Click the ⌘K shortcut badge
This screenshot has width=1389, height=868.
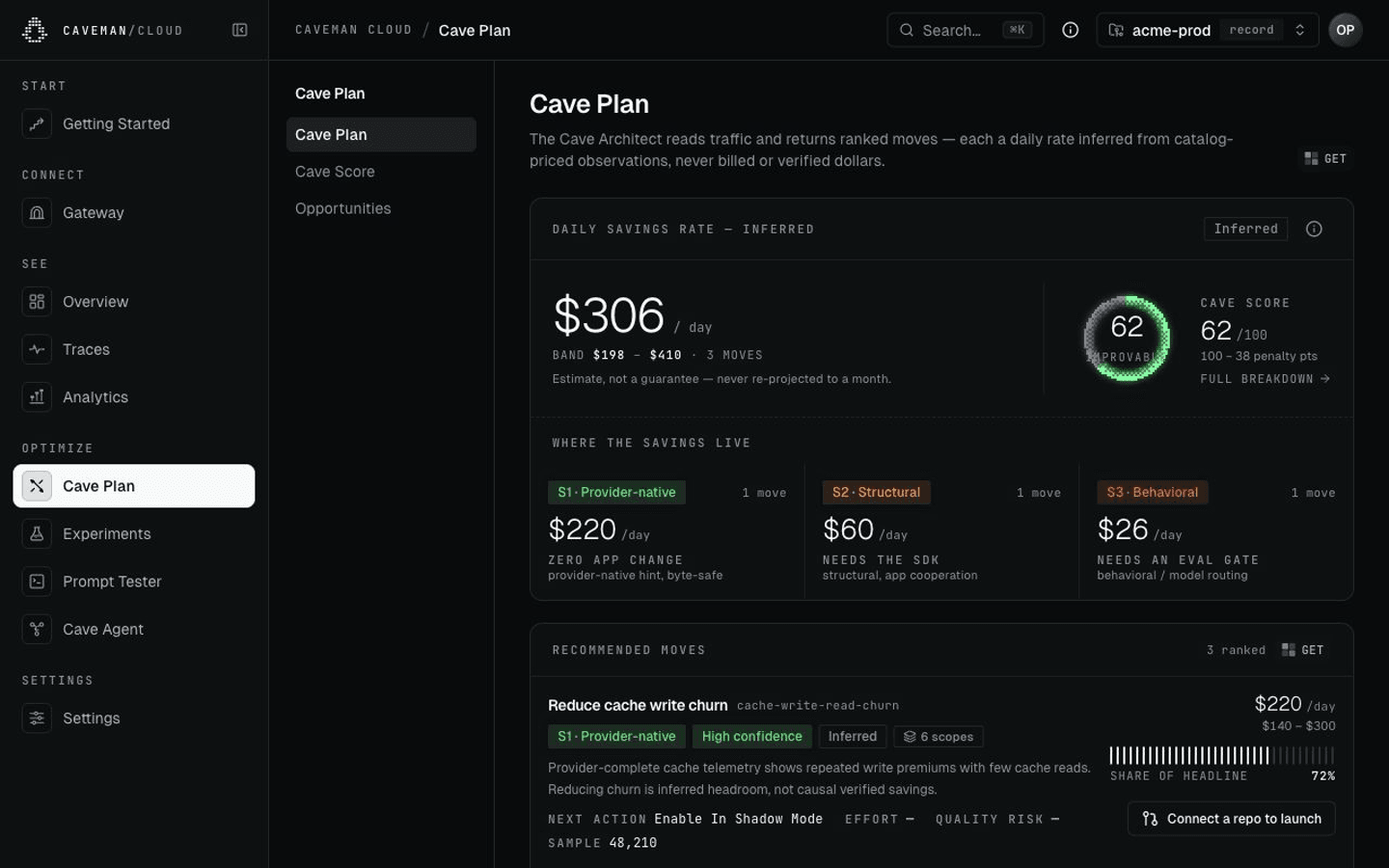click(1017, 30)
